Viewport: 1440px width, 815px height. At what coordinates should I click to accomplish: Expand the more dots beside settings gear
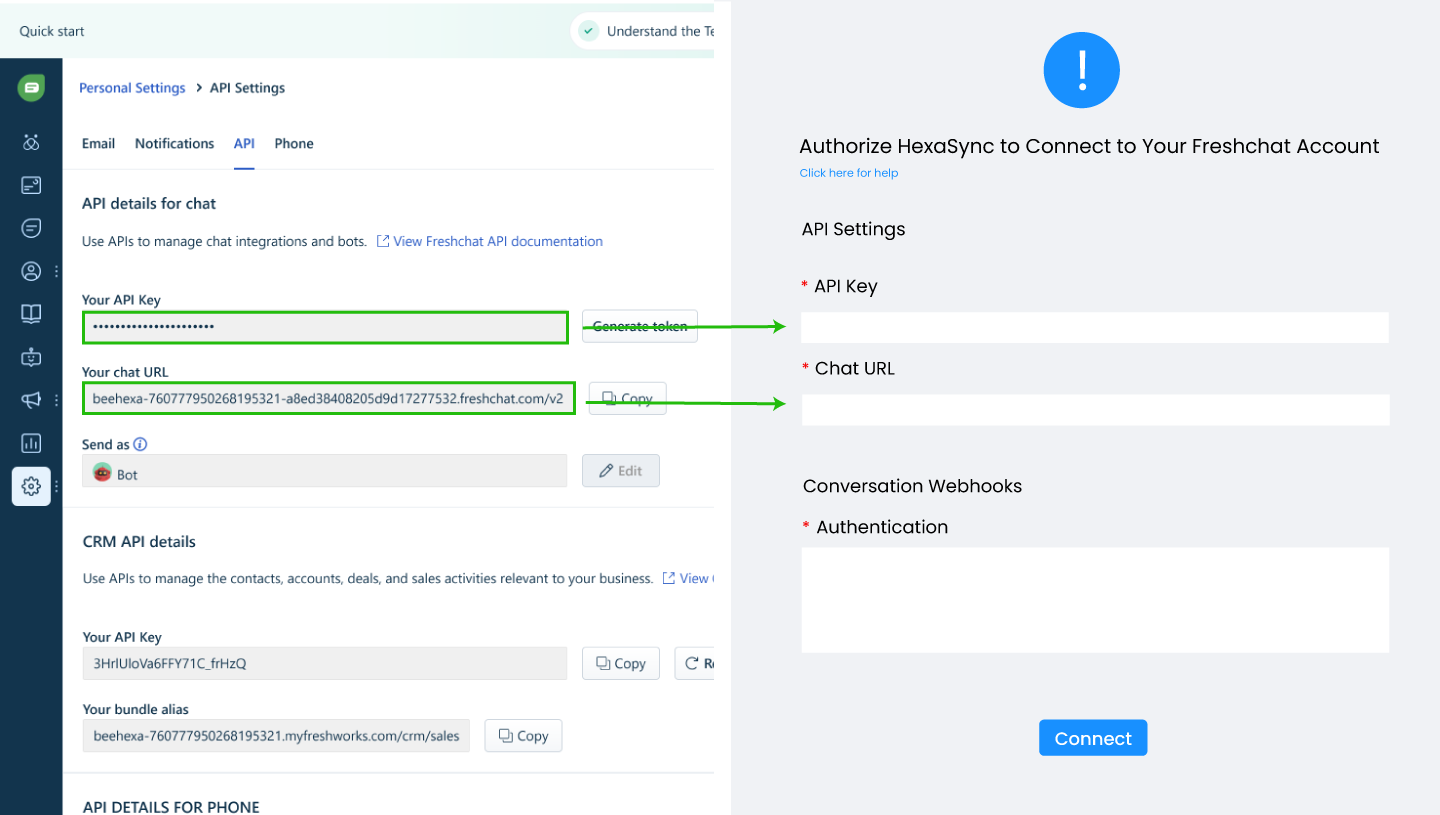tap(56, 486)
